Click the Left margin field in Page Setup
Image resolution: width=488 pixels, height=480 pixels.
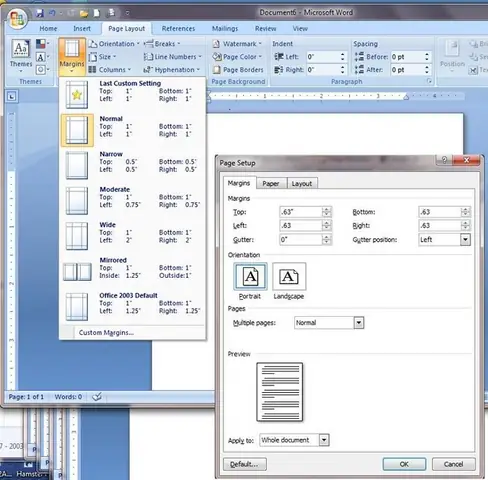pos(301,226)
